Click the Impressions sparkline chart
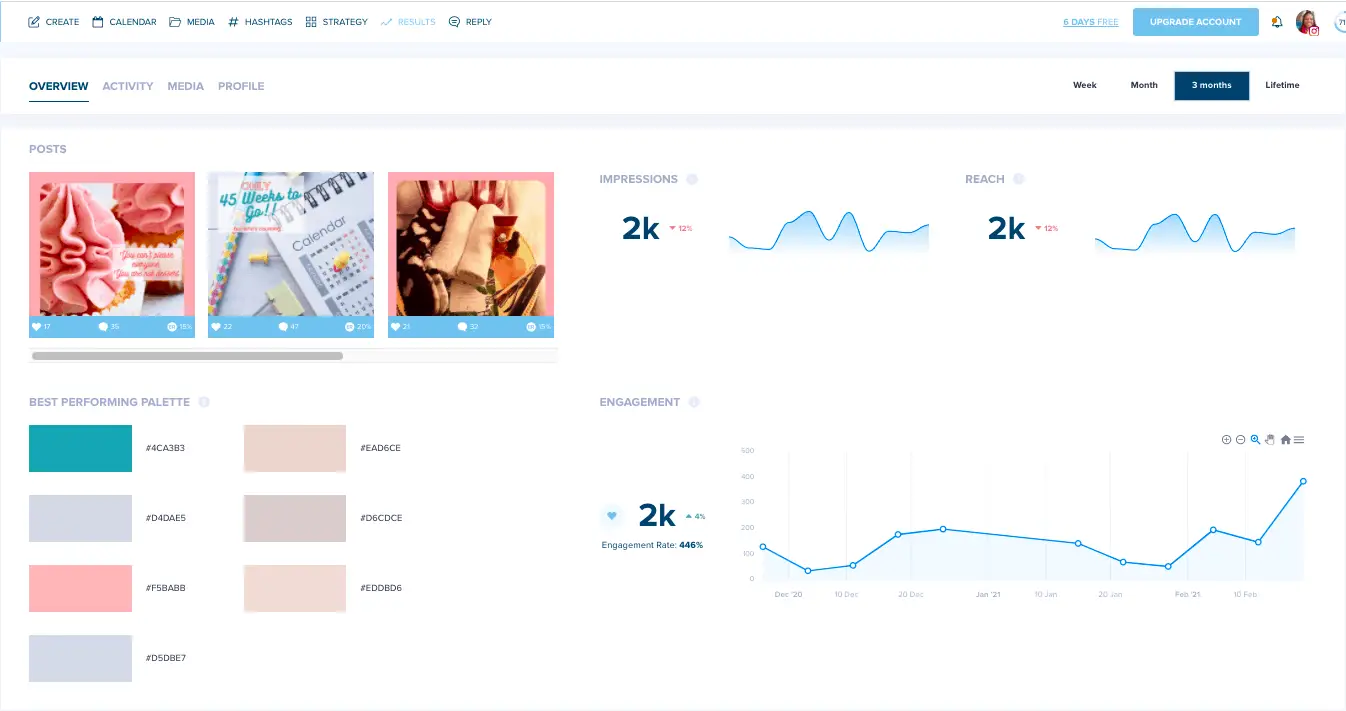Image resolution: width=1346 pixels, height=711 pixels. pos(829,231)
